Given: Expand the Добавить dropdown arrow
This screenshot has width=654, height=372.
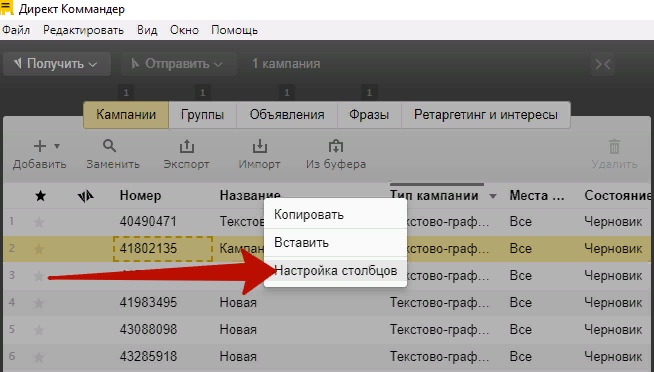Looking at the screenshot, I should [x=57, y=146].
